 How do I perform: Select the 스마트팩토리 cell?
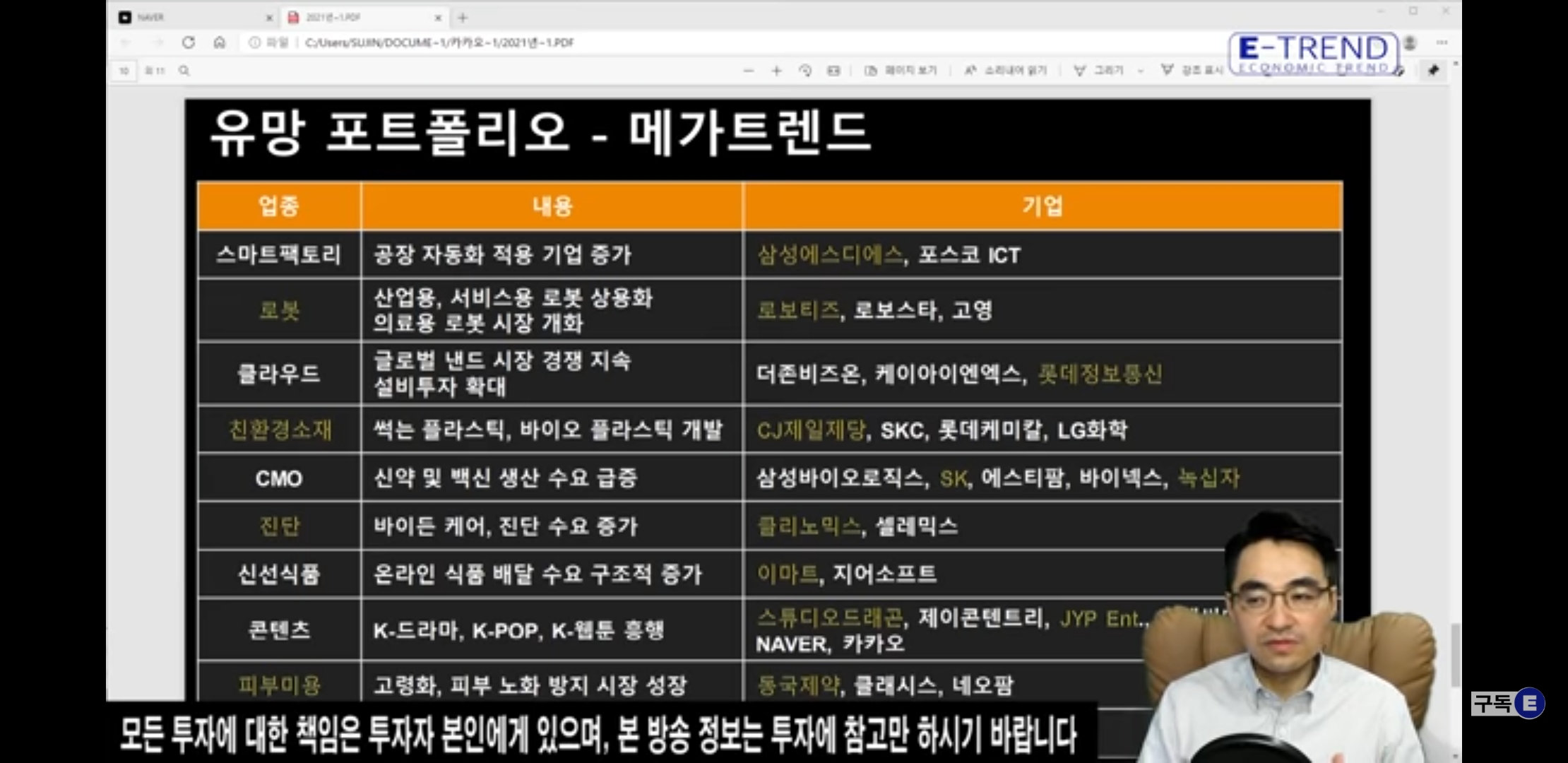[279, 254]
